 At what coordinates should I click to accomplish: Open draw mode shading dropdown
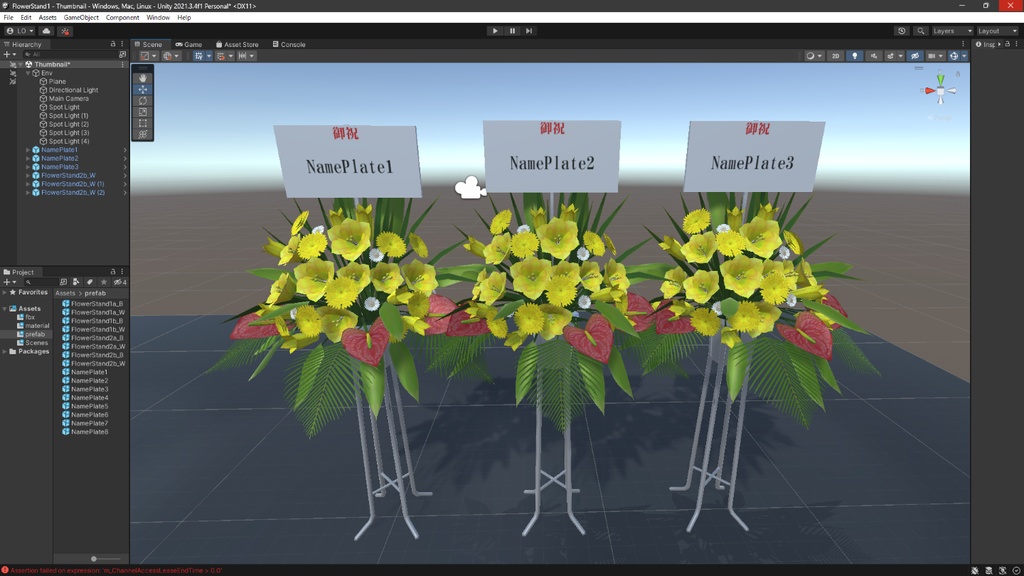click(813, 56)
